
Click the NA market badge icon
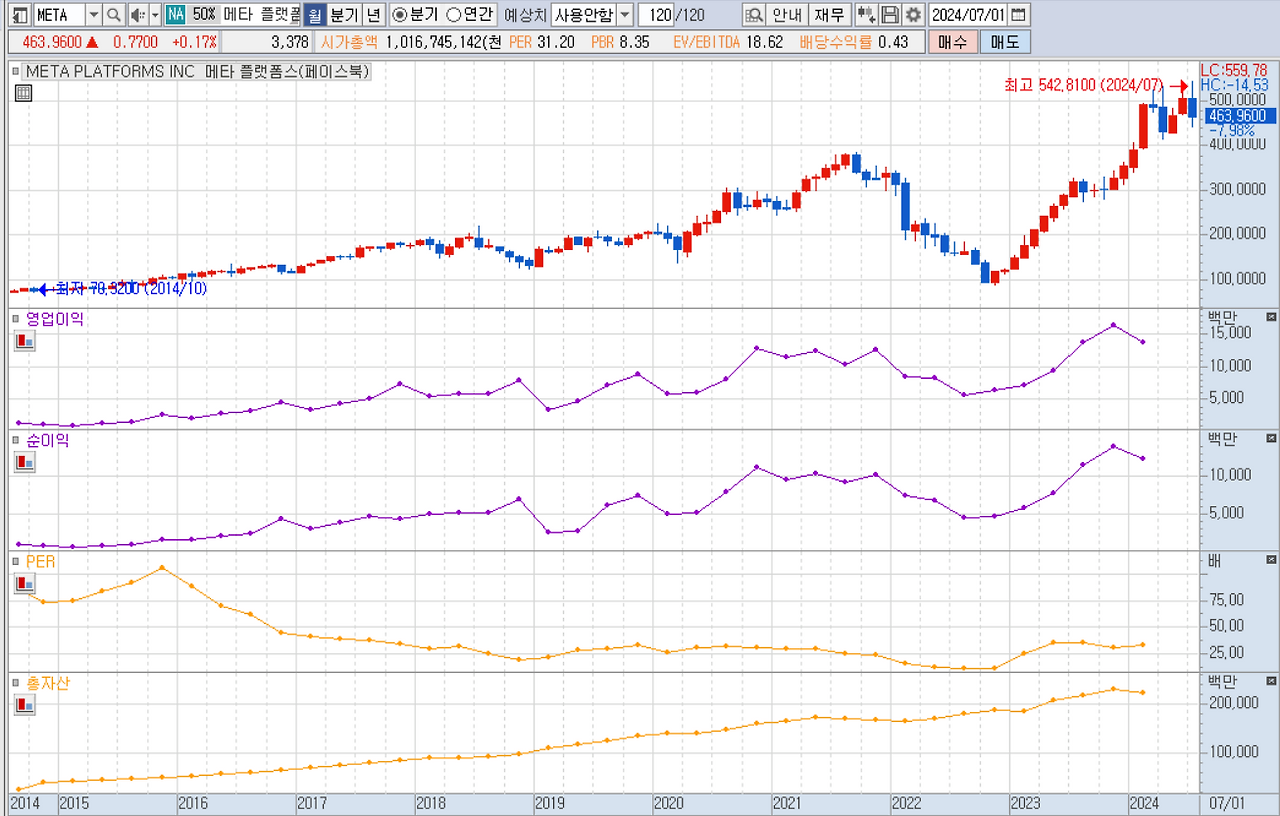click(176, 15)
